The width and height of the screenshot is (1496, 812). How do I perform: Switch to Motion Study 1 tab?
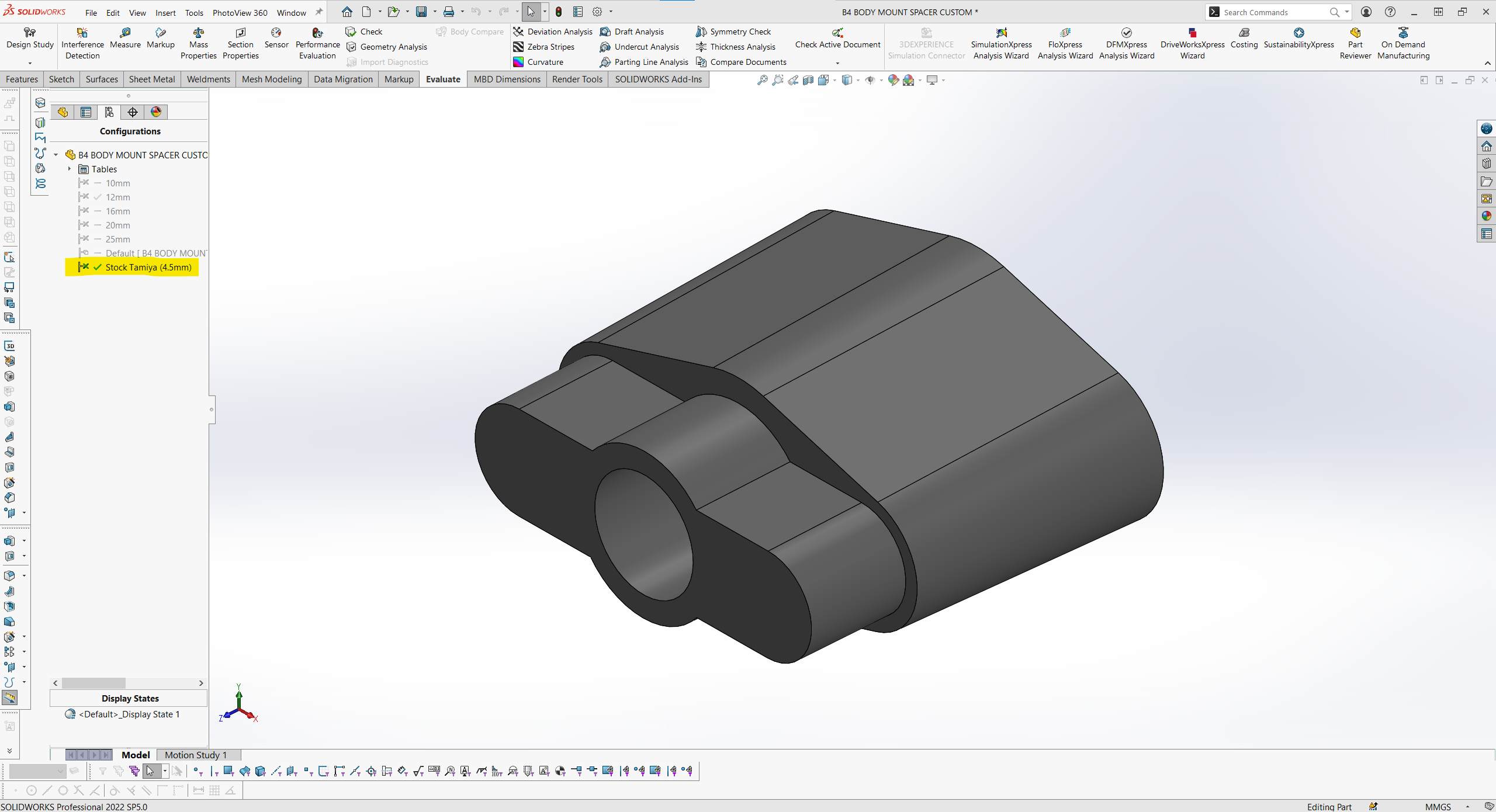(195, 755)
